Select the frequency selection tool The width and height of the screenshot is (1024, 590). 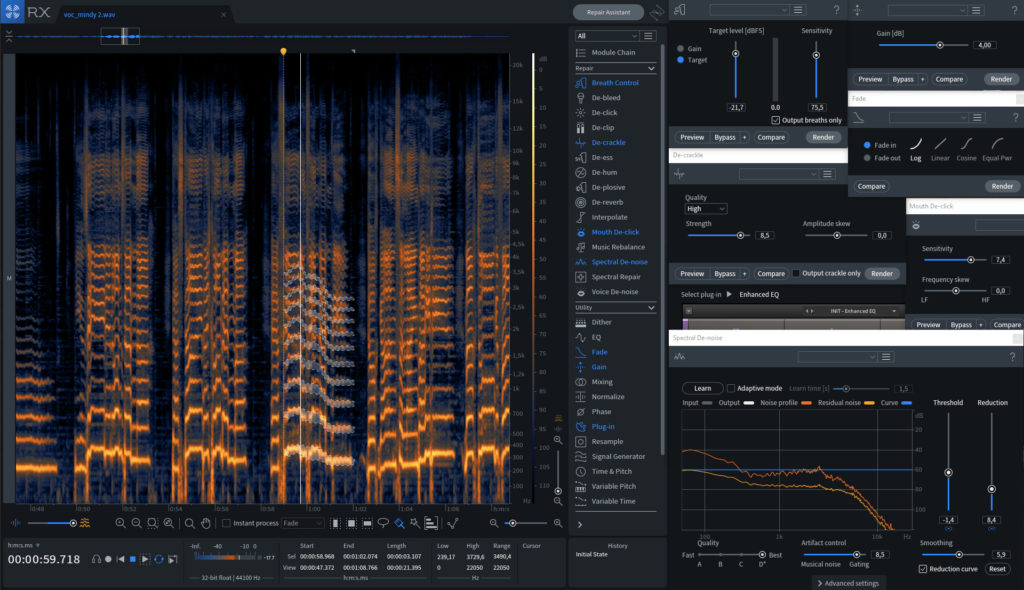point(367,523)
